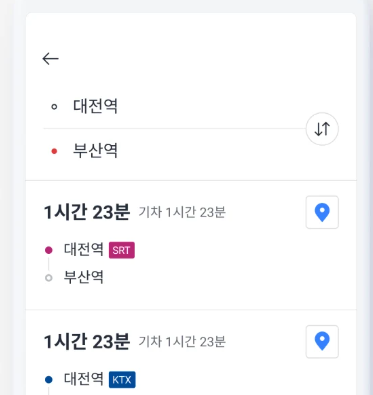Click the hollow departure circle icon
Screen dimensions: 373x395
(x=54, y=107)
